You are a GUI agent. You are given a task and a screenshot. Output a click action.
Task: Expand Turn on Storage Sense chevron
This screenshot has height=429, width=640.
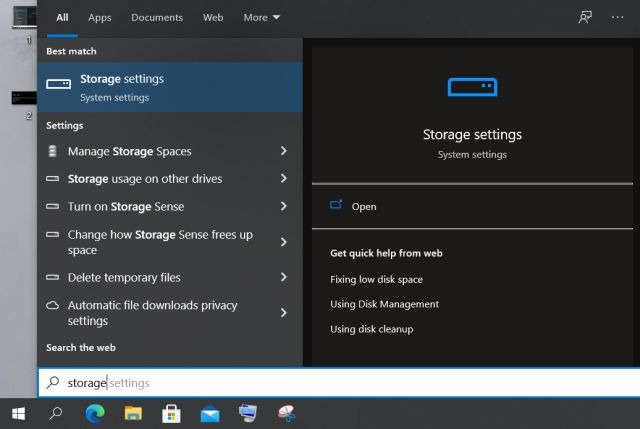click(x=284, y=206)
